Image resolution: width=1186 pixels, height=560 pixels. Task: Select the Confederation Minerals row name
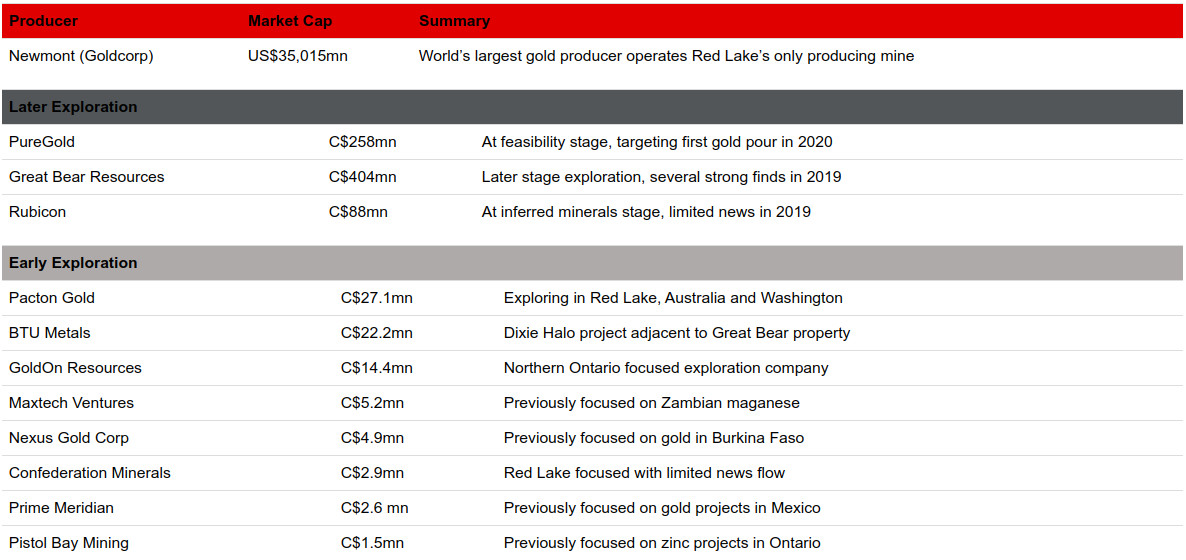(x=90, y=473)
